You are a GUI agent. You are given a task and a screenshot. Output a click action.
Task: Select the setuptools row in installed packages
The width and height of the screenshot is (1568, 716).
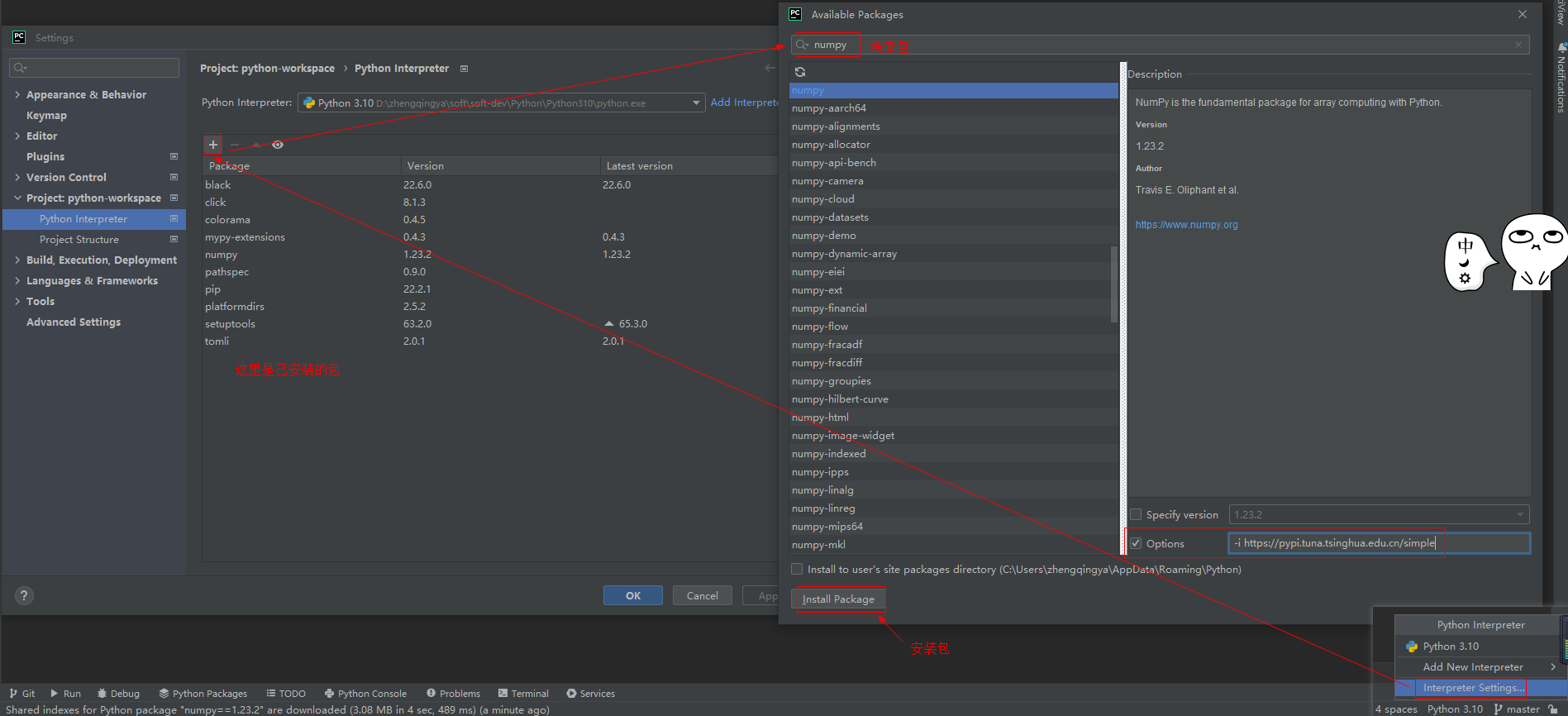coord(489,323)
